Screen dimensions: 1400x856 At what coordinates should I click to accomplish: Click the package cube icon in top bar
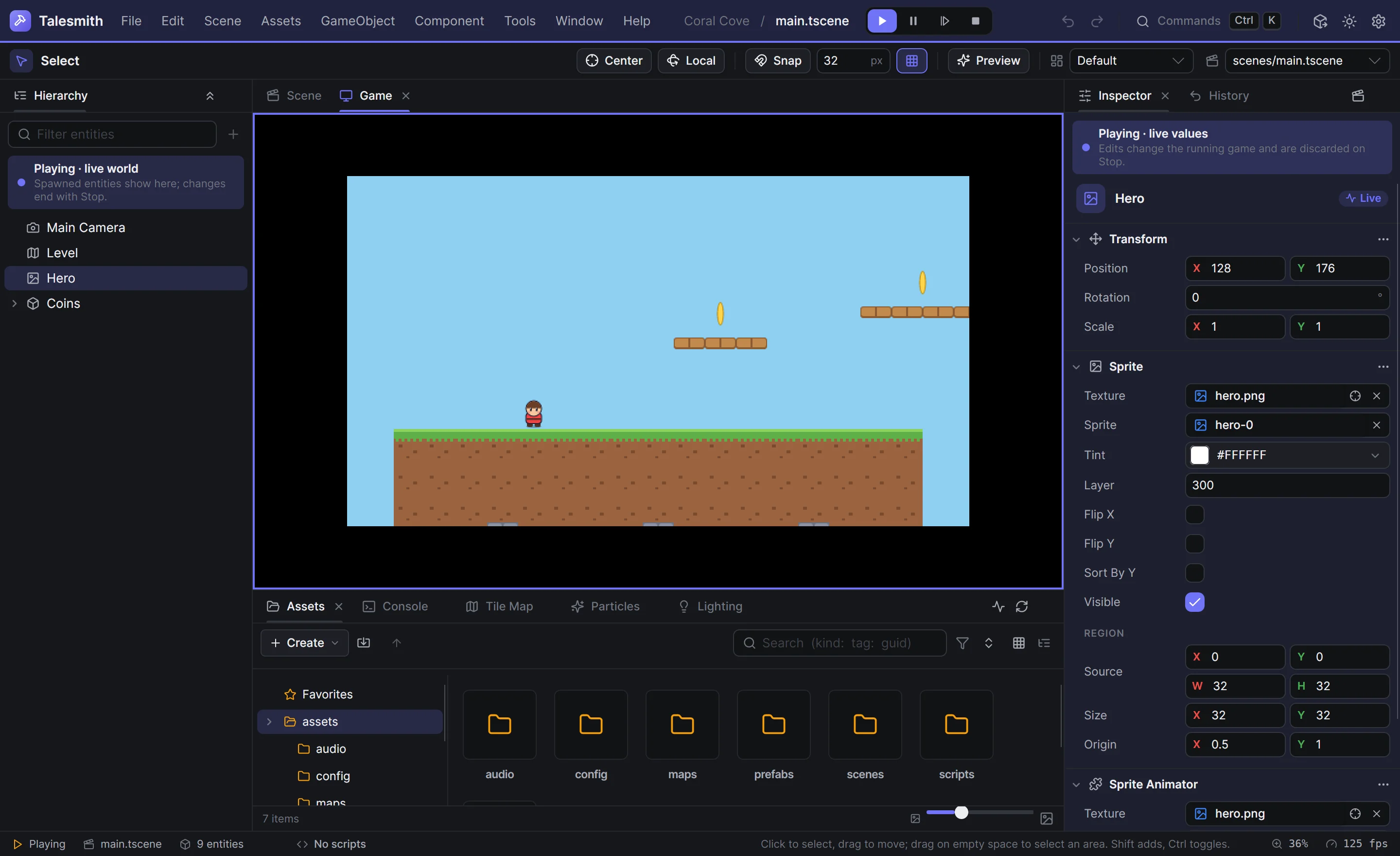[1320, 21]
